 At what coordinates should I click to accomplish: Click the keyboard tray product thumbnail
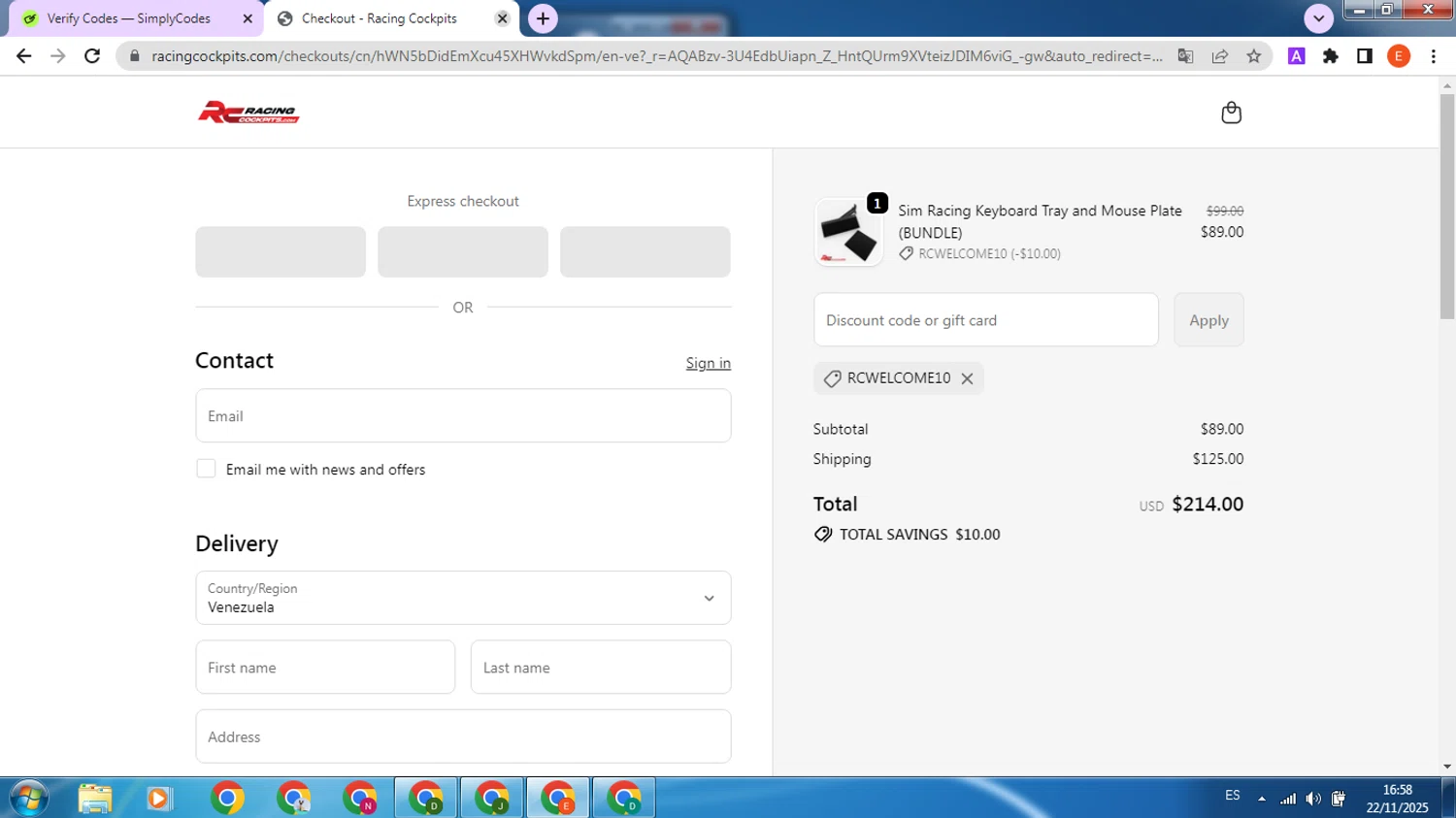pos(848,233)
